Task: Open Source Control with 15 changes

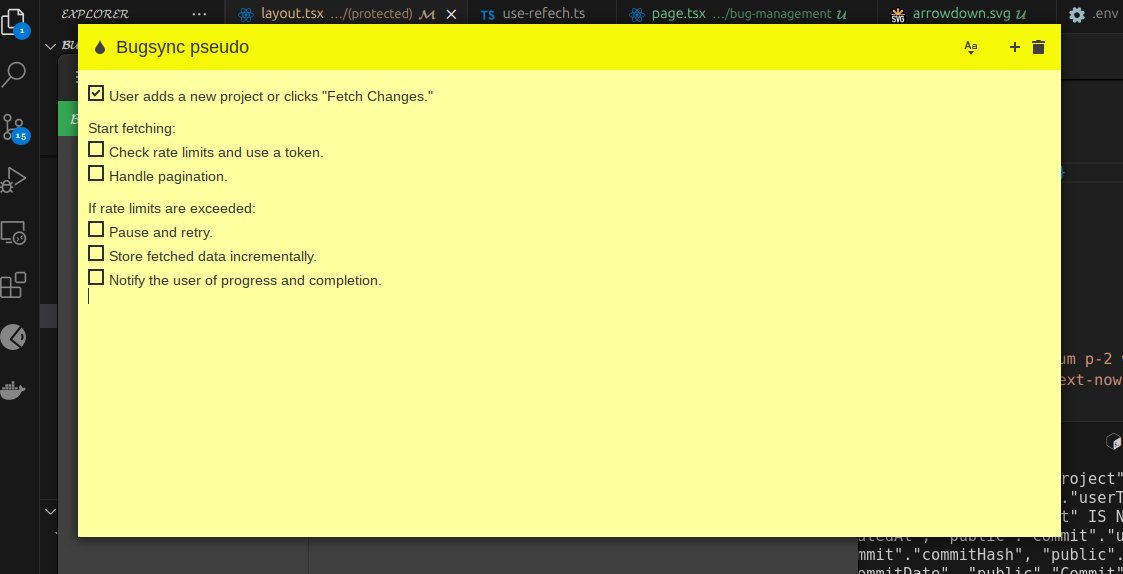Action: [14, 128]
